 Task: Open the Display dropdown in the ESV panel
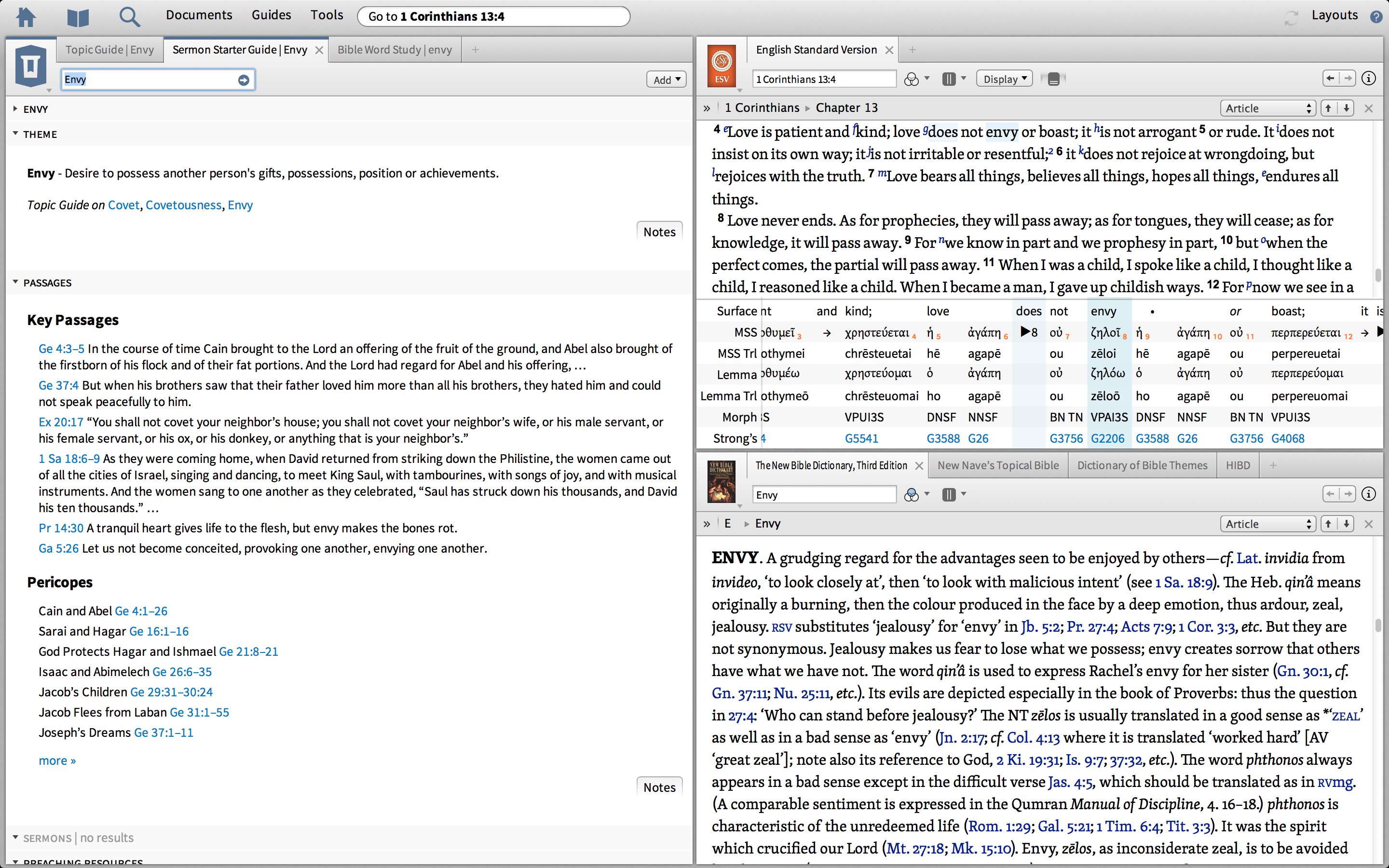coord(1005,79)
